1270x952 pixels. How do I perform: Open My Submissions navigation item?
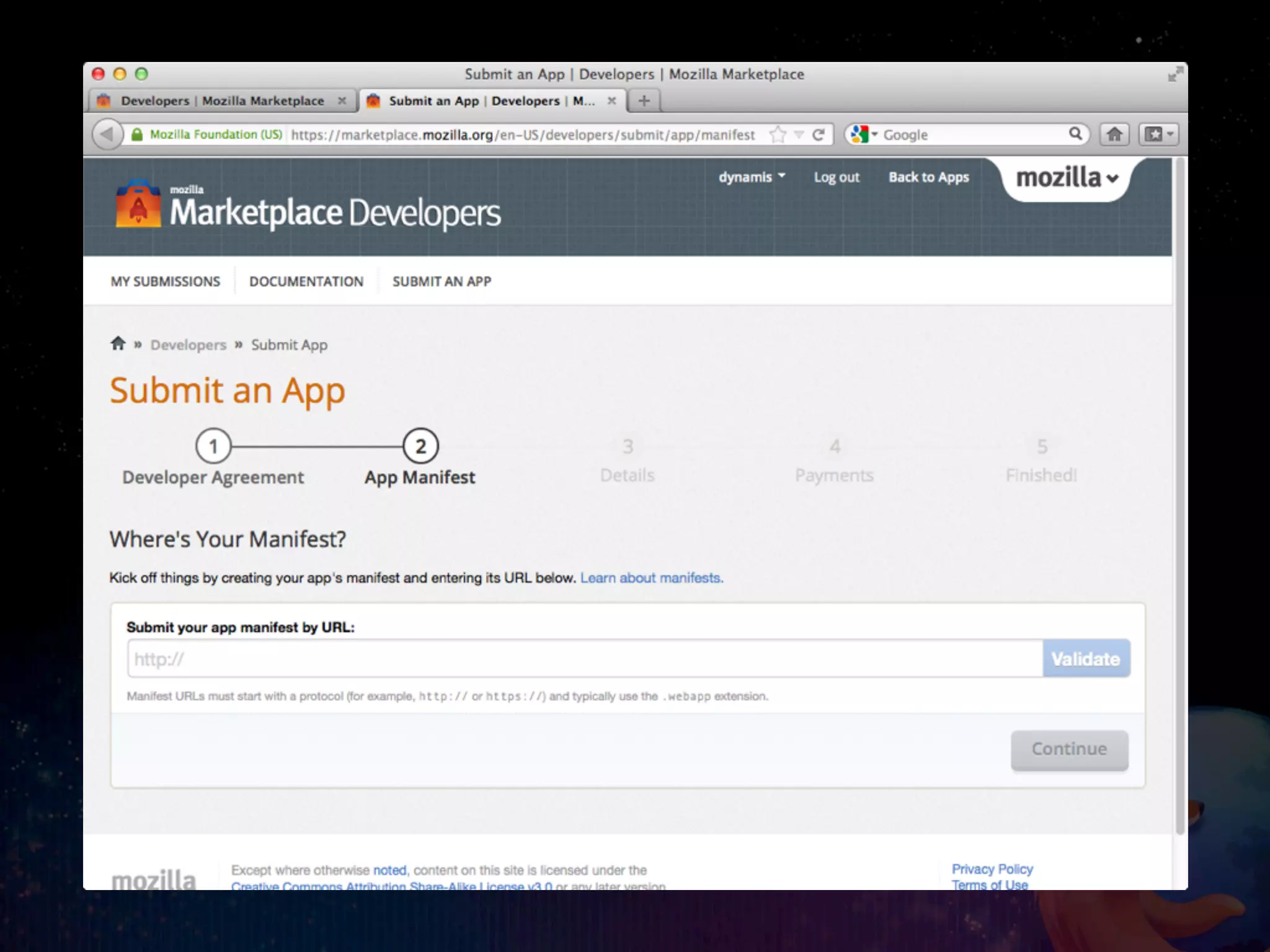tap(165, 282)
